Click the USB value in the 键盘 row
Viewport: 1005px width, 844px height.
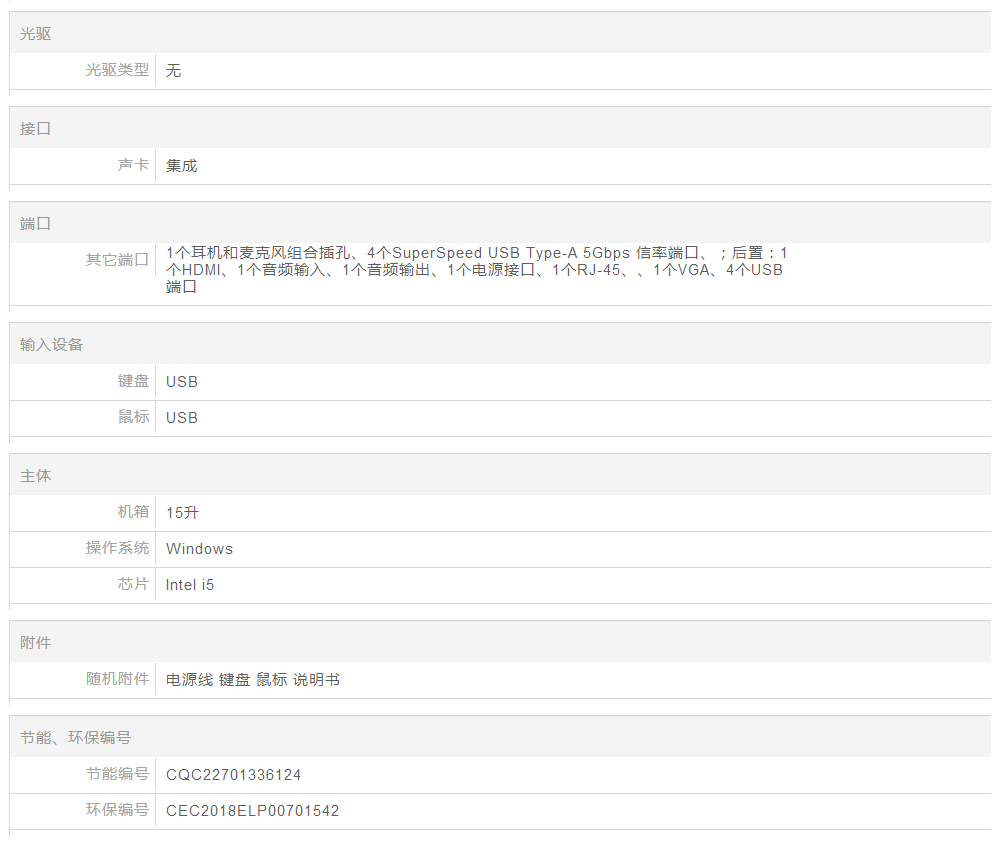[182, 382]
